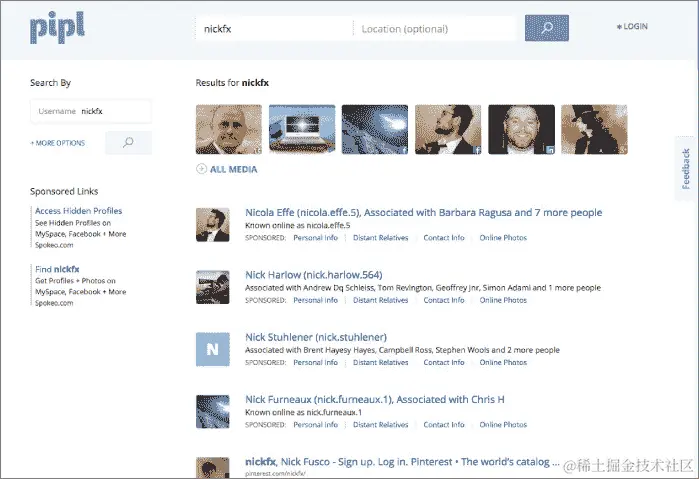The image size is (699, 479).
Task: Open the smiling bearded man thumbnail
Action: click(522, 129)
